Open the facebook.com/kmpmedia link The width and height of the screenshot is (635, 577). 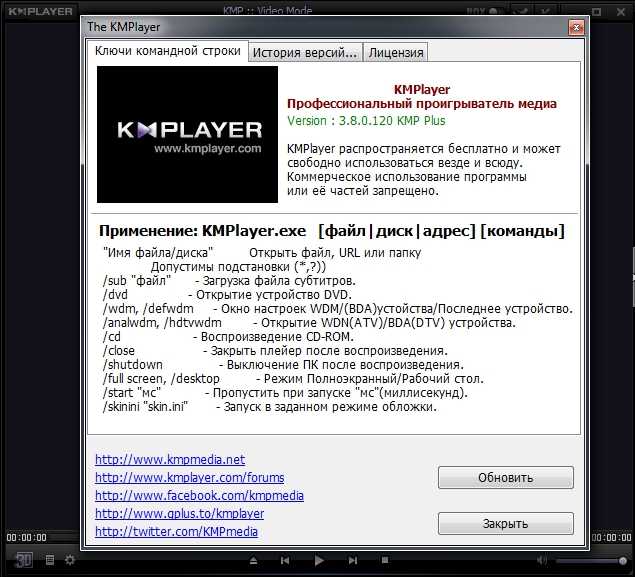tap(199, 496)
